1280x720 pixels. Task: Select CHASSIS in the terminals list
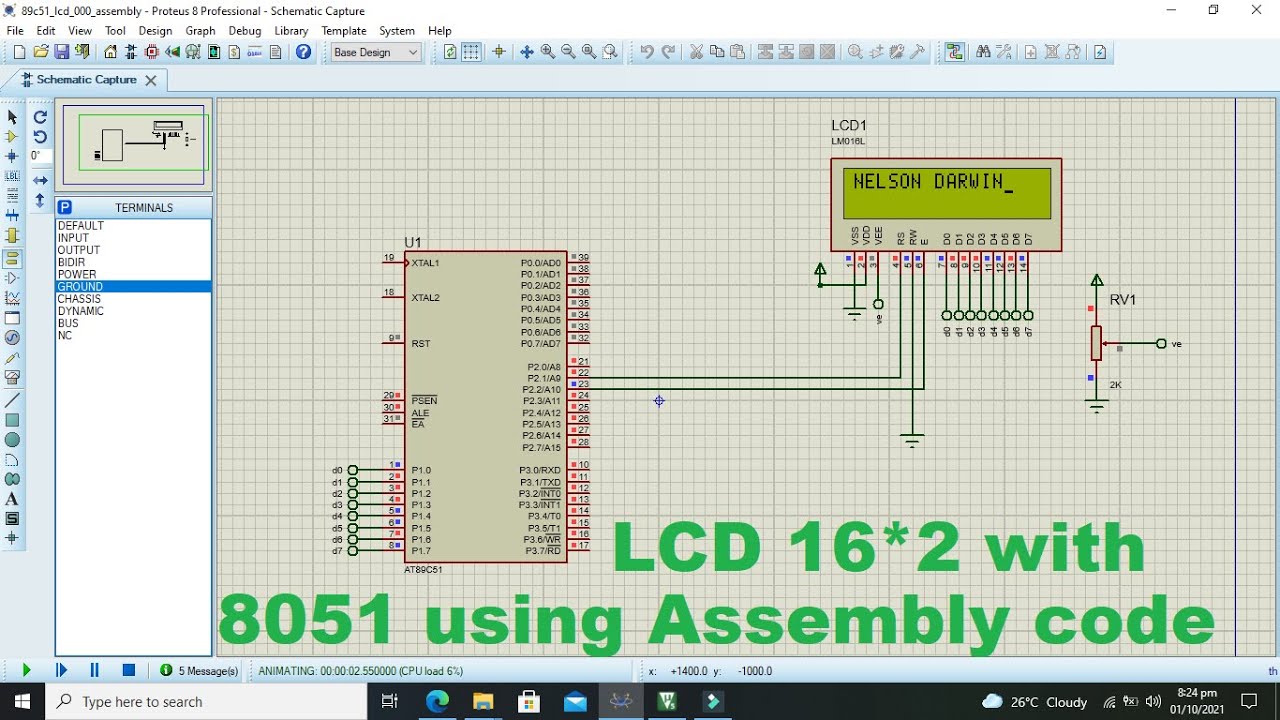tap(133, 299)
